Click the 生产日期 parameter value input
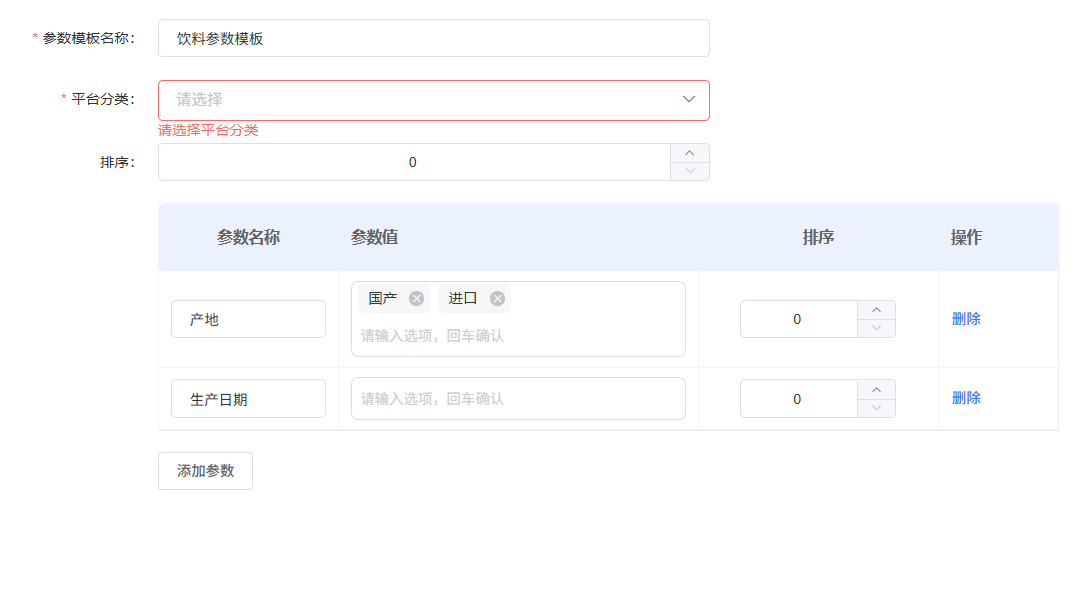Screen dimensions: 1075x591 tap(518, 398)
